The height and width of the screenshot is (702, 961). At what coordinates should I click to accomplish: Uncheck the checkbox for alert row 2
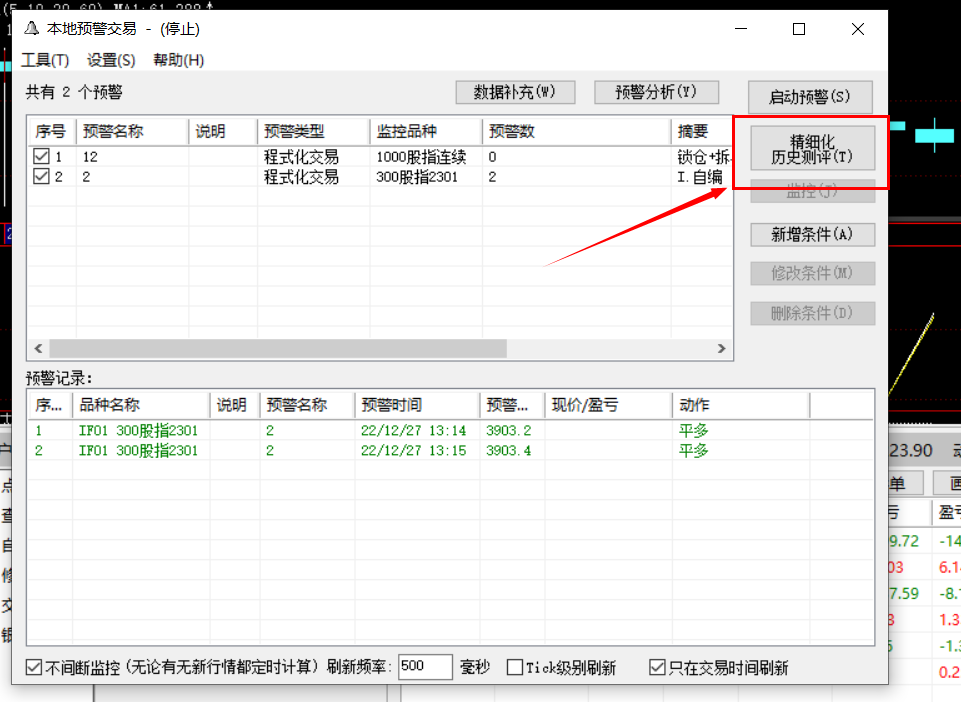41,177
